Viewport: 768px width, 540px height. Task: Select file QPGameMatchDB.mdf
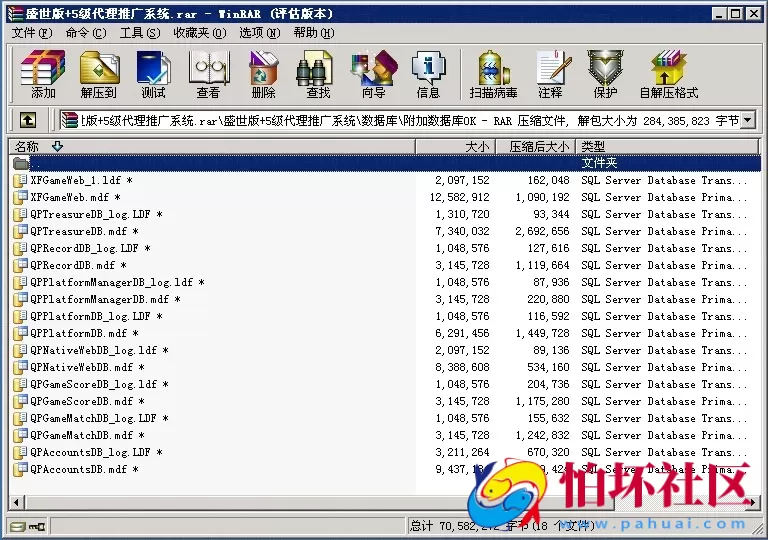pos(385,435)
